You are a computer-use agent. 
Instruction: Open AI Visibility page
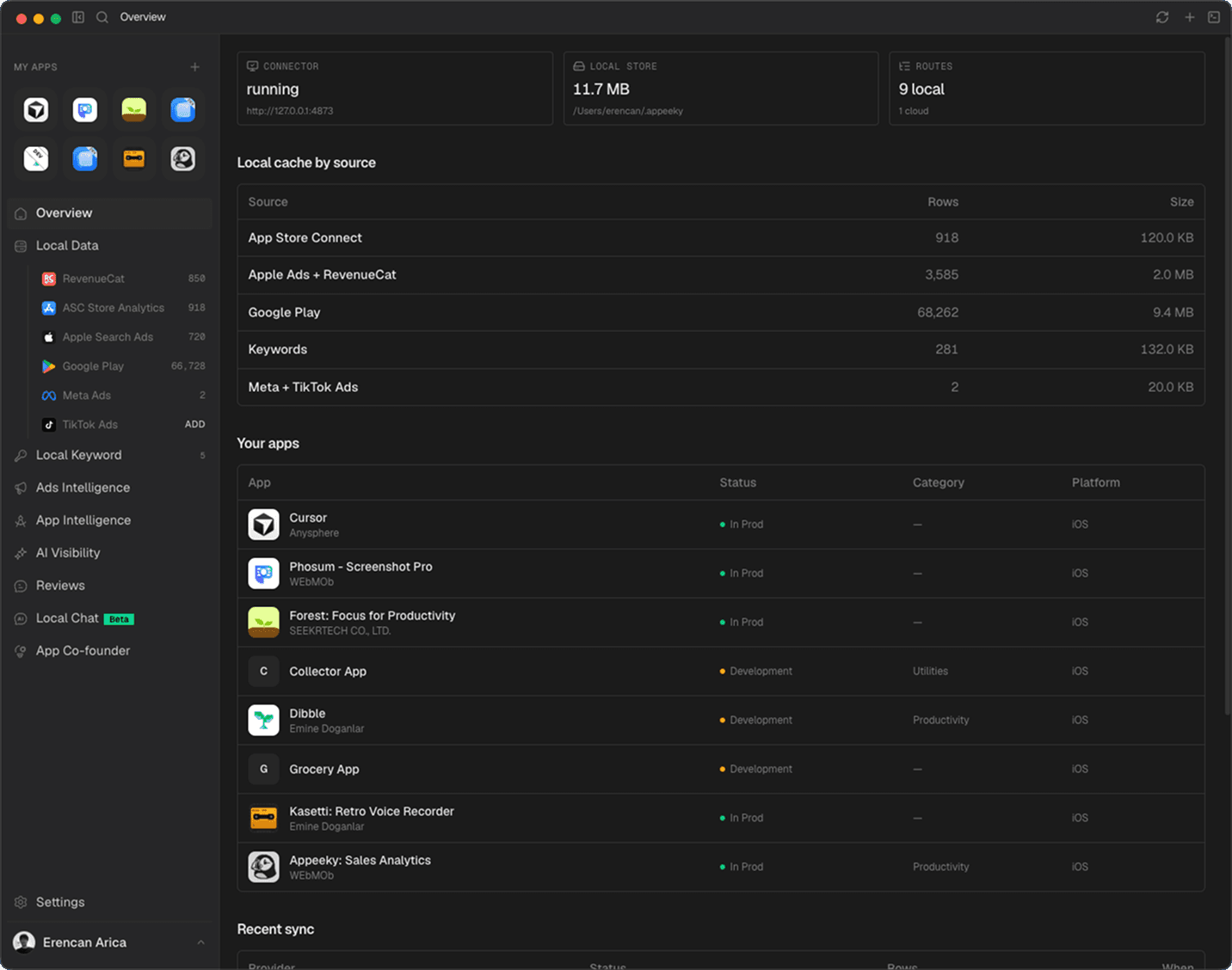pos(110,553)
